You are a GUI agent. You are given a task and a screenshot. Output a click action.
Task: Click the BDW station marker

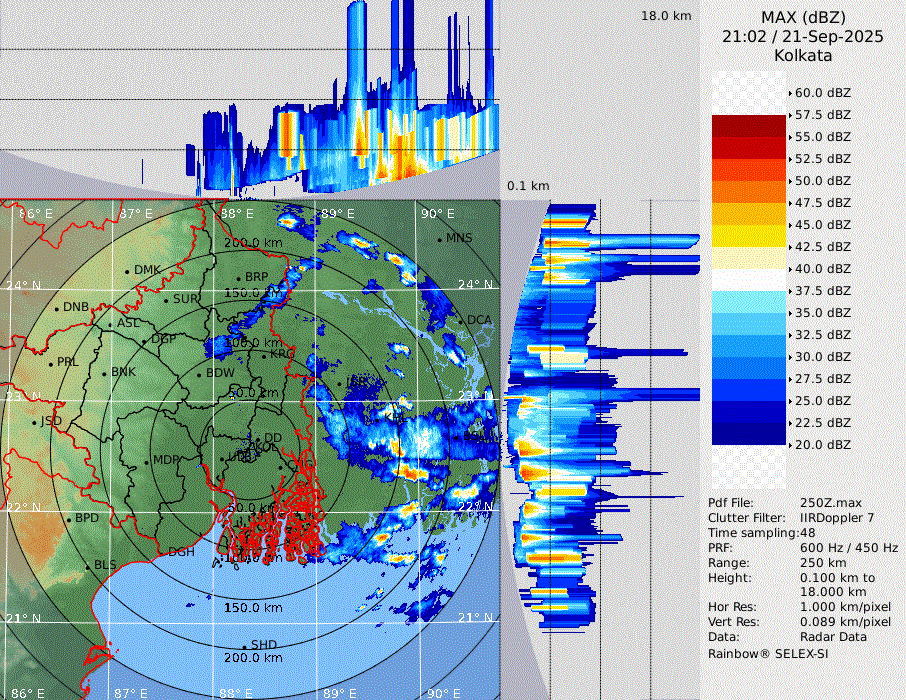coord(199,374)
